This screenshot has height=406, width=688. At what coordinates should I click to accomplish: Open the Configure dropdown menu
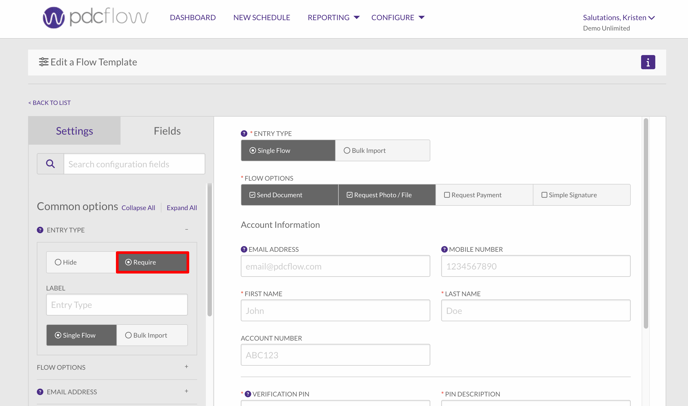(397, 17)
